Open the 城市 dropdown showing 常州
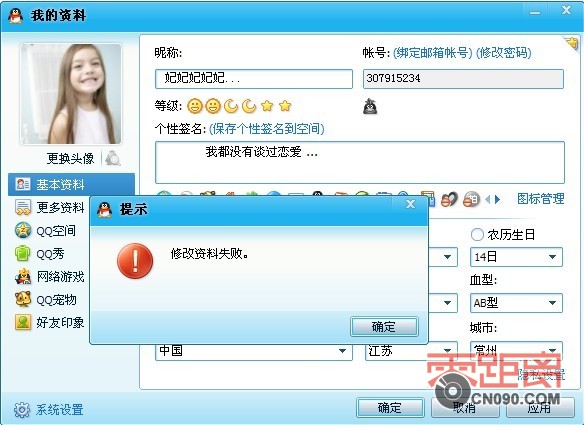 (516, 351)
